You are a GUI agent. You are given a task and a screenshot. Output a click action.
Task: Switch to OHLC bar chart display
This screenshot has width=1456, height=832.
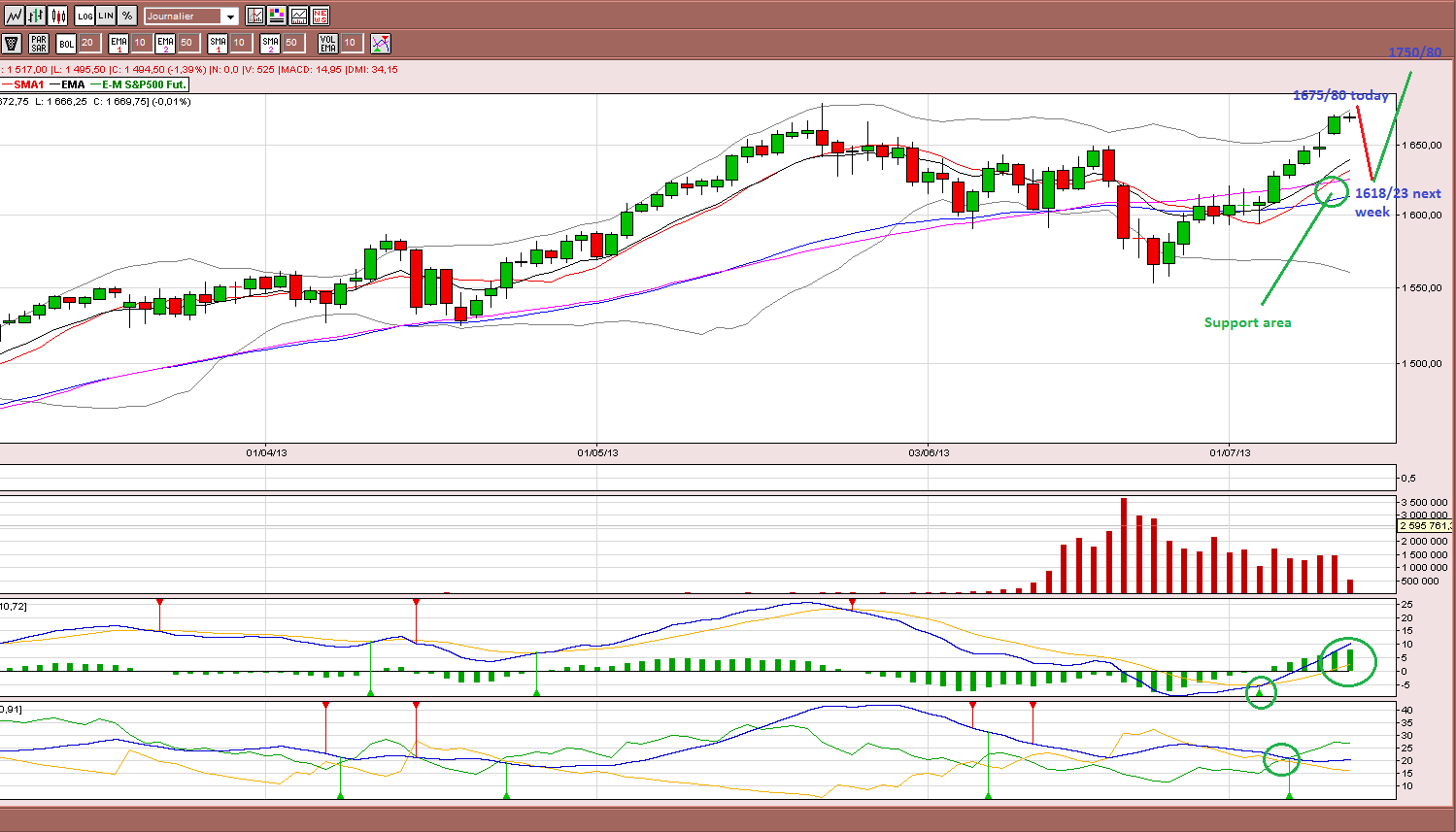pyautogui.click(x=36, y=16)
